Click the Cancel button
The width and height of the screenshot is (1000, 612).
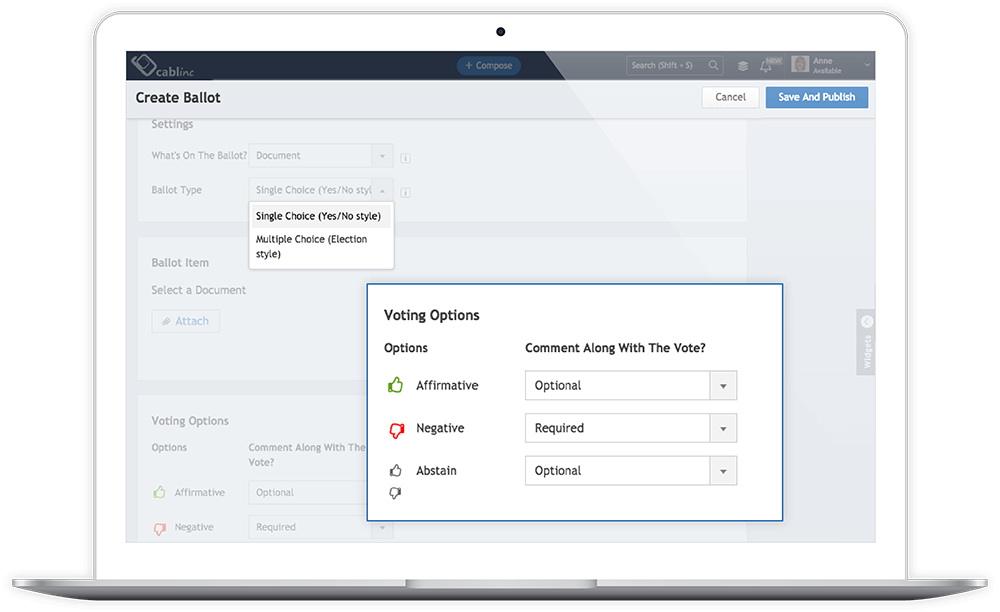click(x=730, y=97)
